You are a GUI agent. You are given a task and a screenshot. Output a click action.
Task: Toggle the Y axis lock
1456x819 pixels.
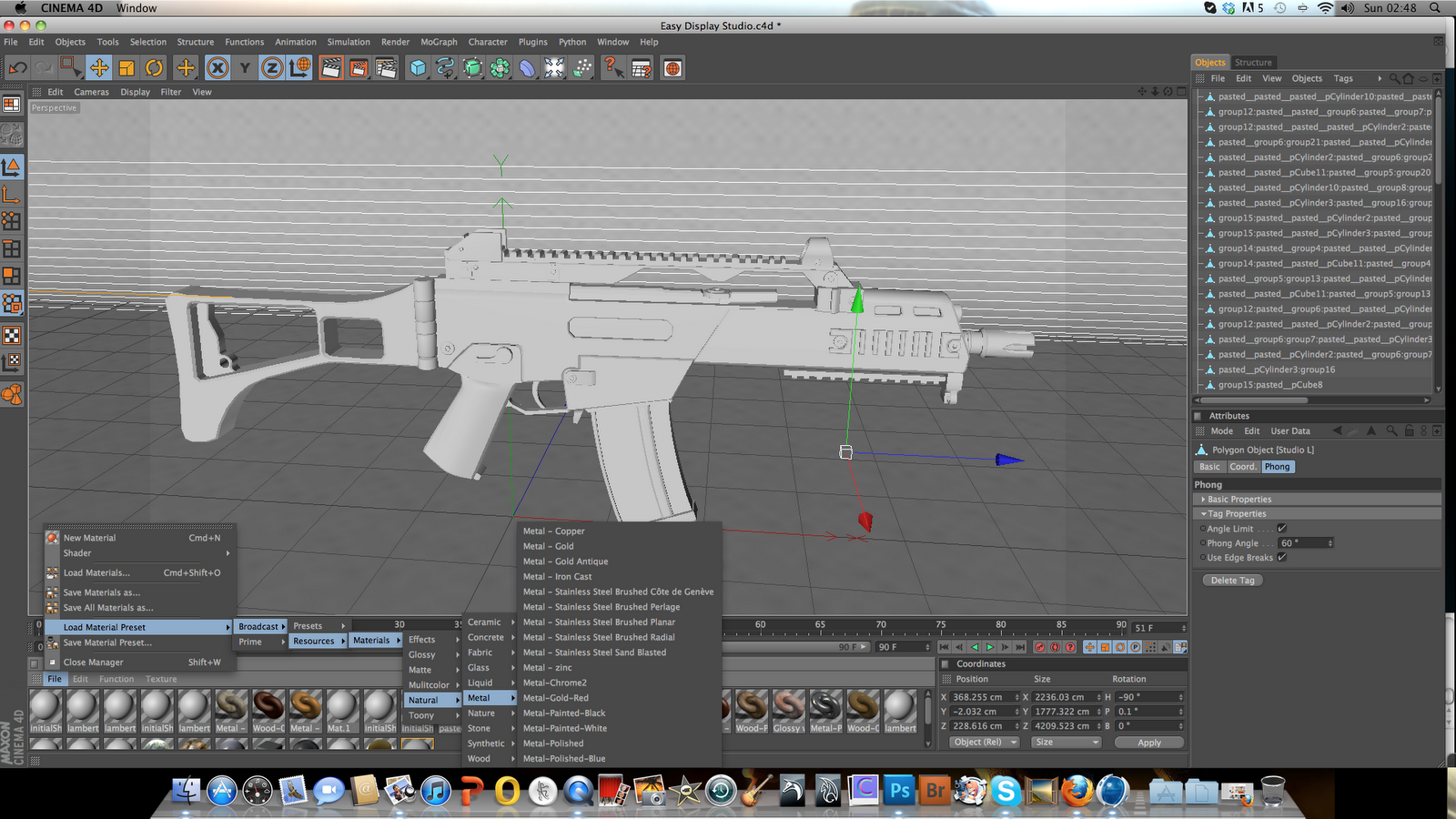click(x=245, y=67)
